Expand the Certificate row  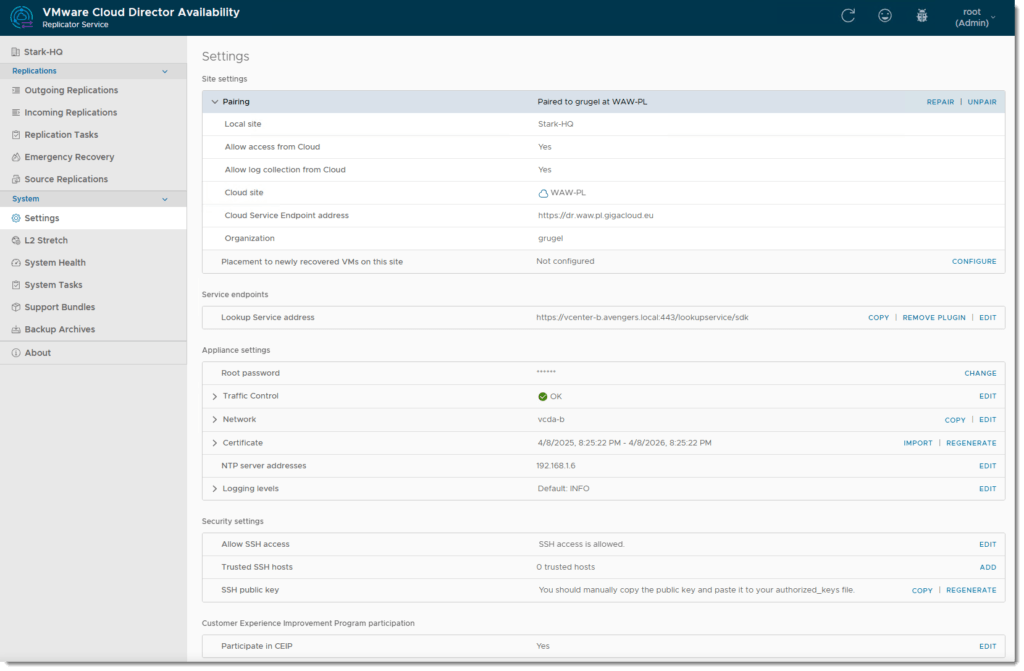click(214, 443)
